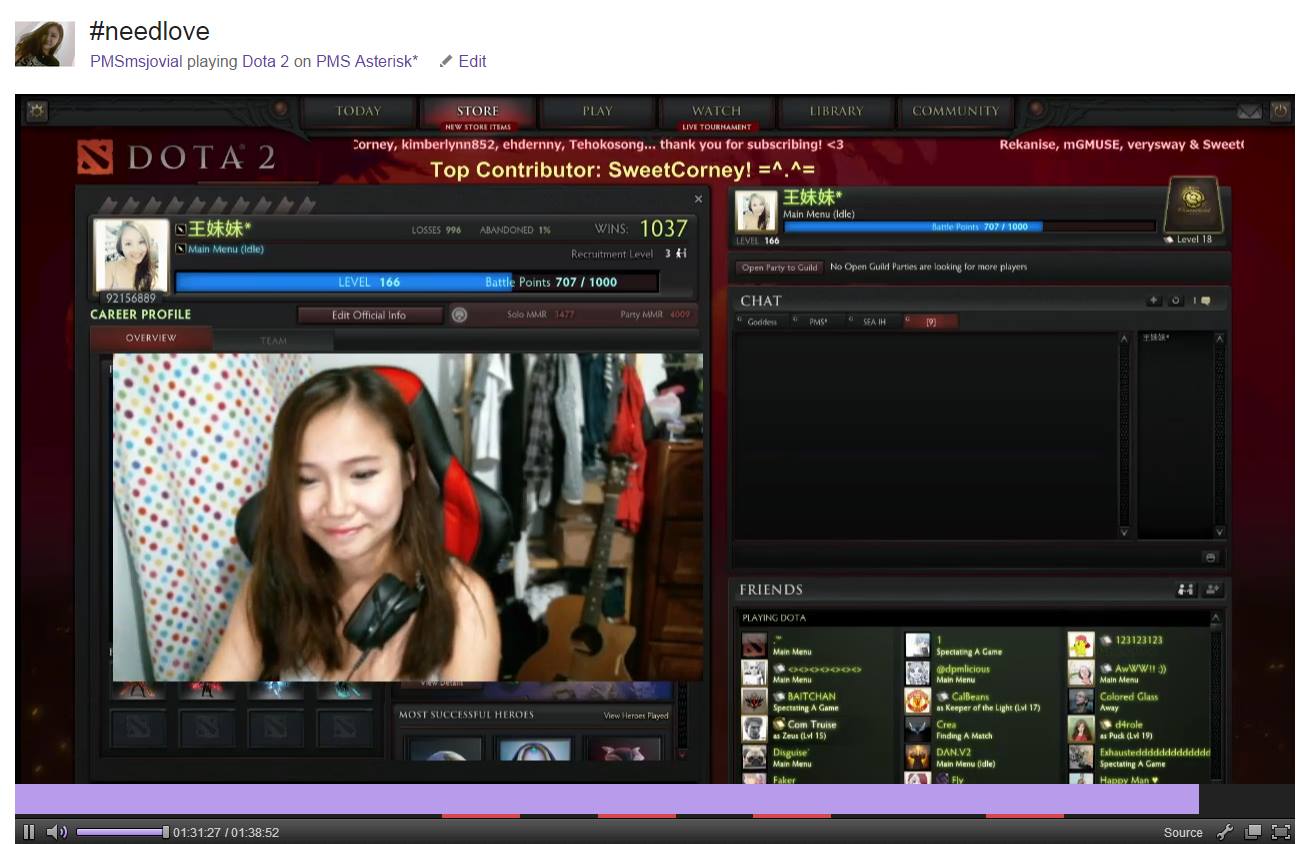This screenshot has width=1299, height=844.
Task: Close the career profile panel
Action: click(x=698, y=199)
